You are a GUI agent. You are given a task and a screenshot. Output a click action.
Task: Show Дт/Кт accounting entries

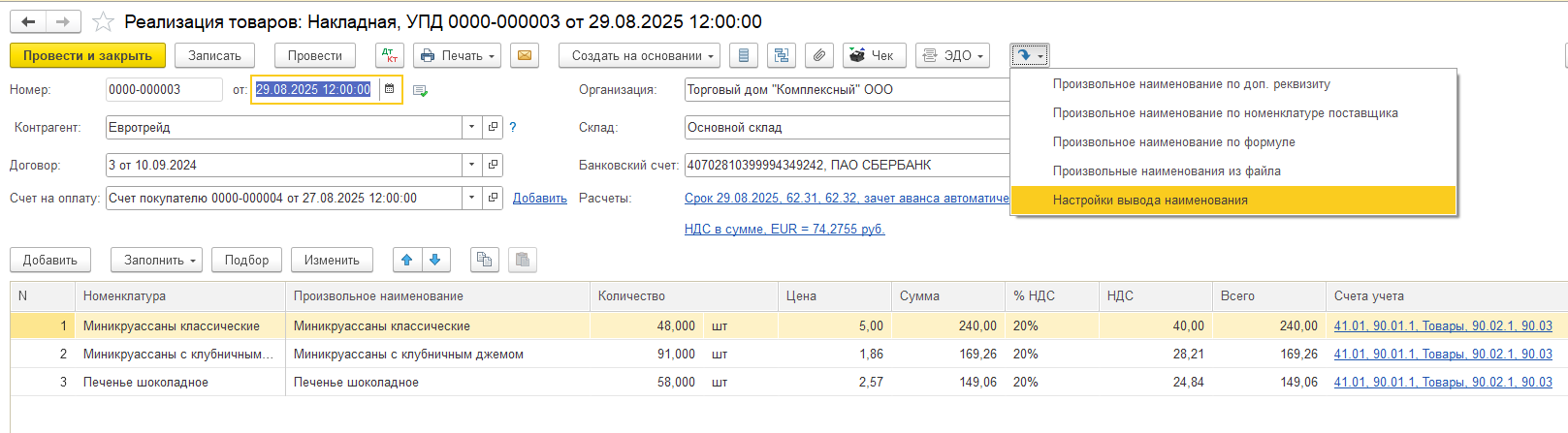pyautogui.click(x=390, y=55)
